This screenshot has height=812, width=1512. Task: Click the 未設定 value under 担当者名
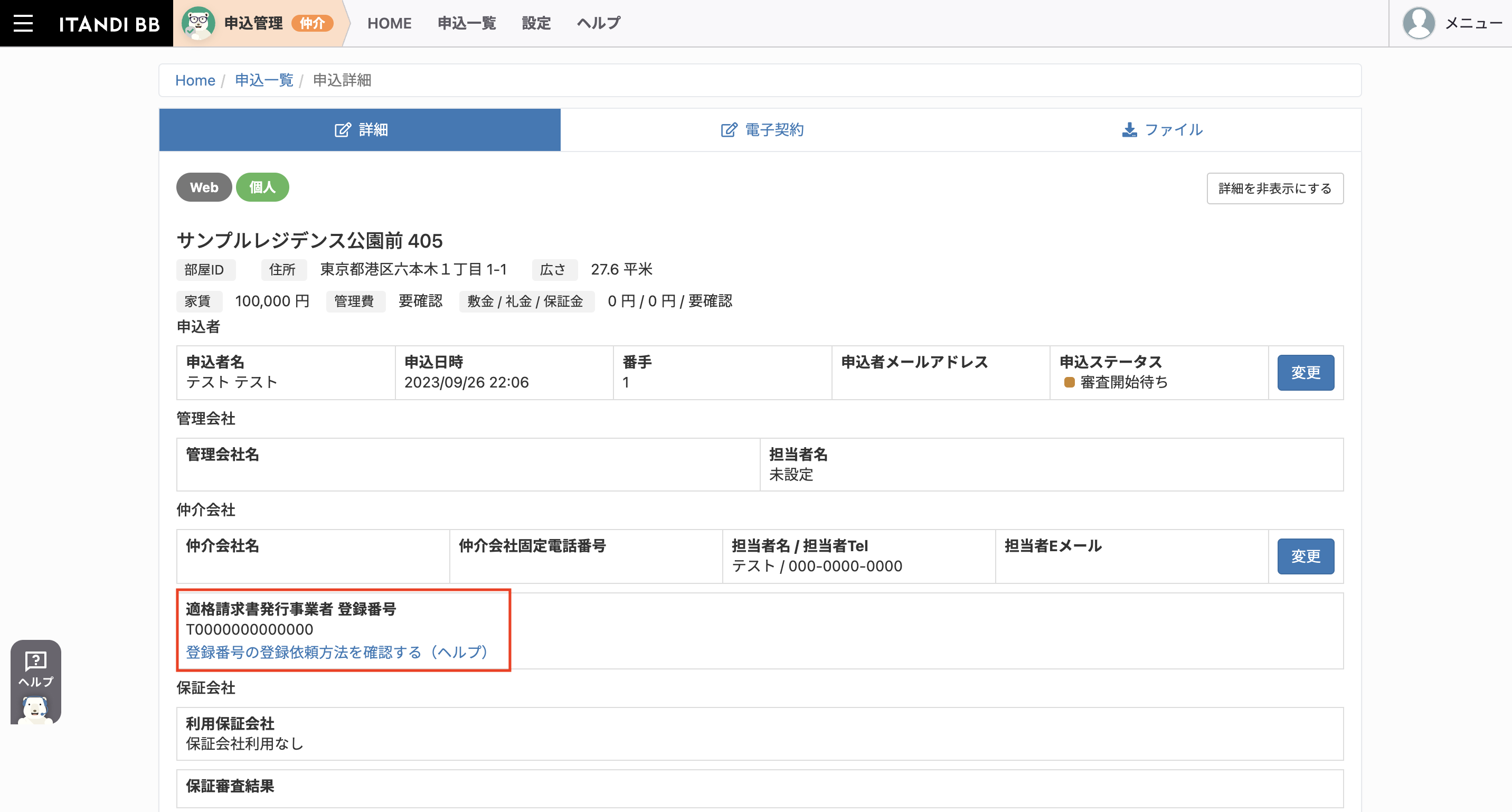[x=791, y=475]
